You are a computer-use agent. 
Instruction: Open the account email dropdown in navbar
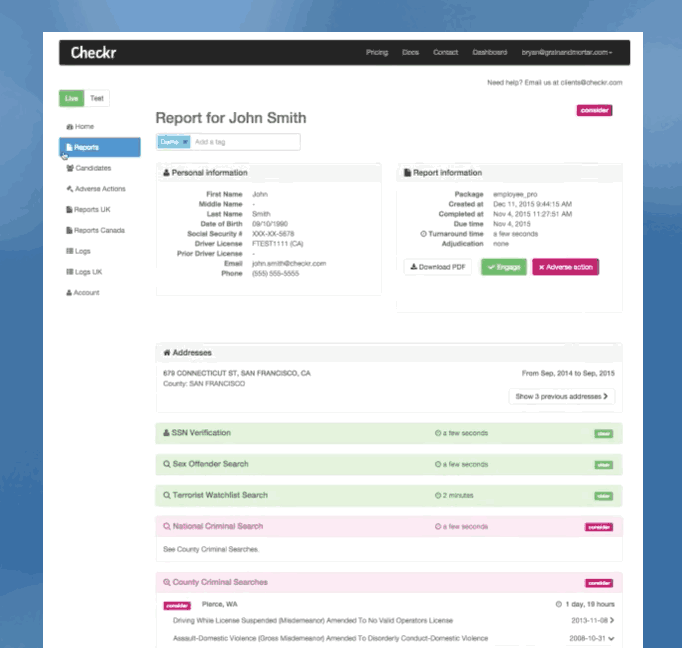coord(567,52)
